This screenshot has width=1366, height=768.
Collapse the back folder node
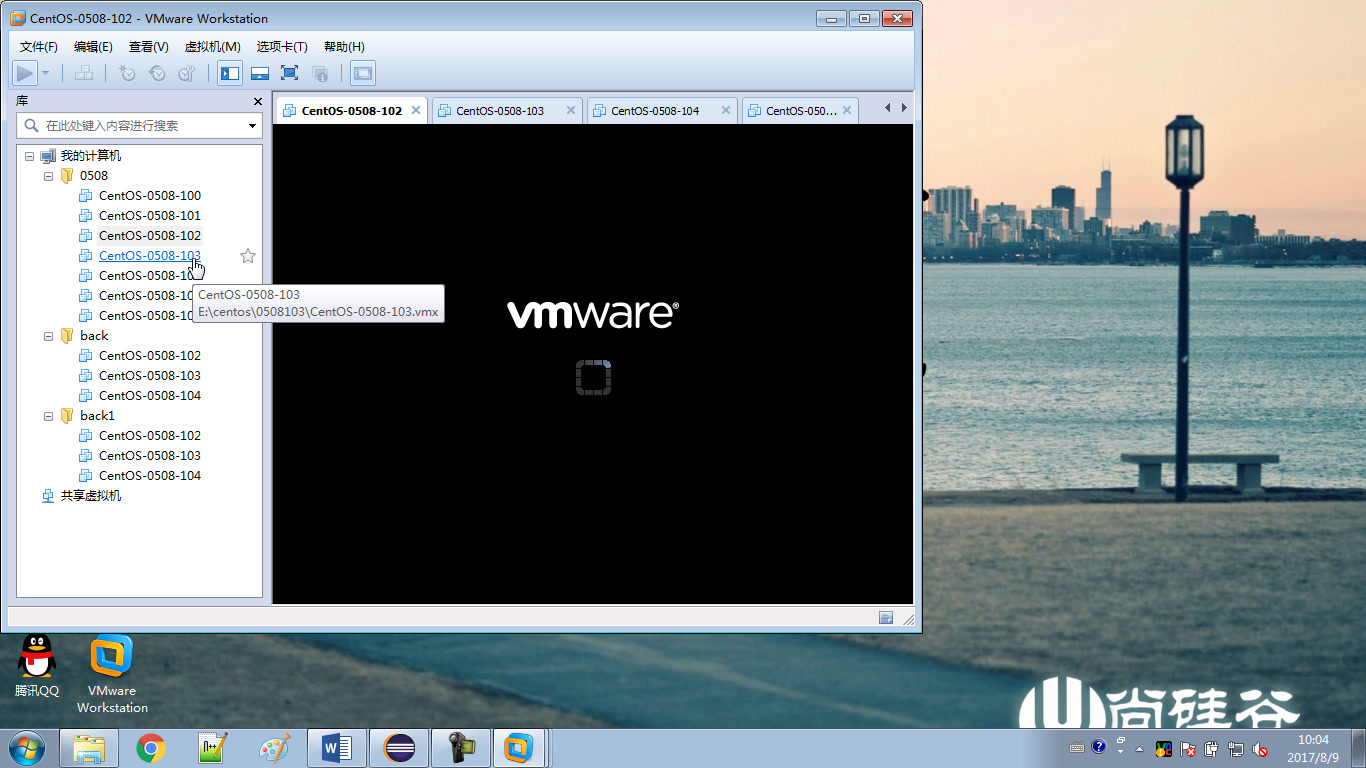tap(48, 336)
